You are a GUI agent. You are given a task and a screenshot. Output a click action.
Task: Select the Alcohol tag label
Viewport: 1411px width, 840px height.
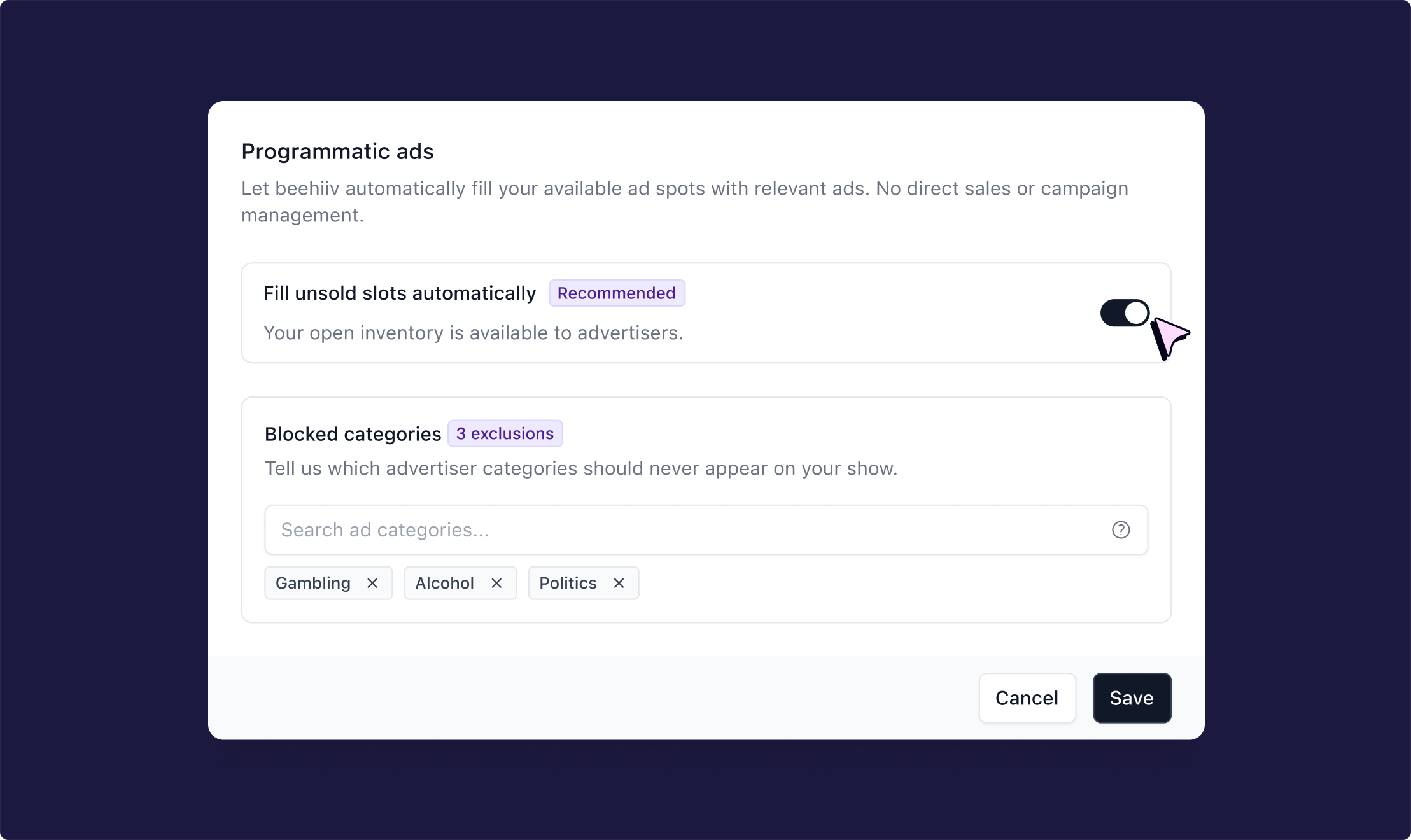pos(445,583)
